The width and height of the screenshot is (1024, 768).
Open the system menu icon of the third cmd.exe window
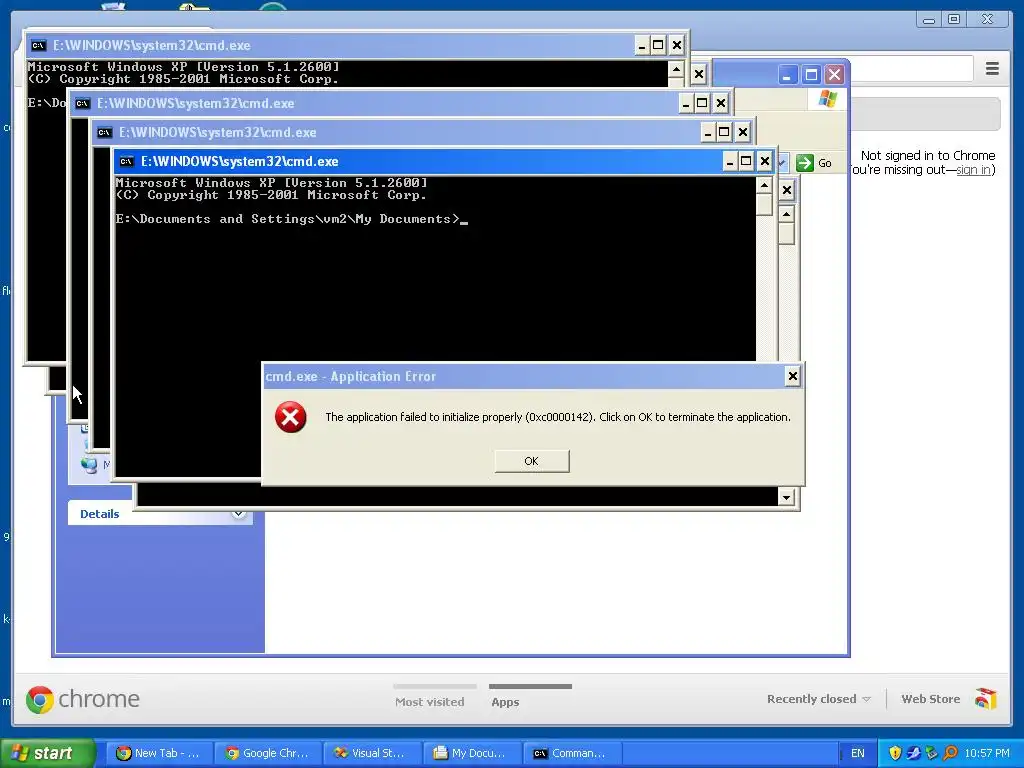pos(82,103)
